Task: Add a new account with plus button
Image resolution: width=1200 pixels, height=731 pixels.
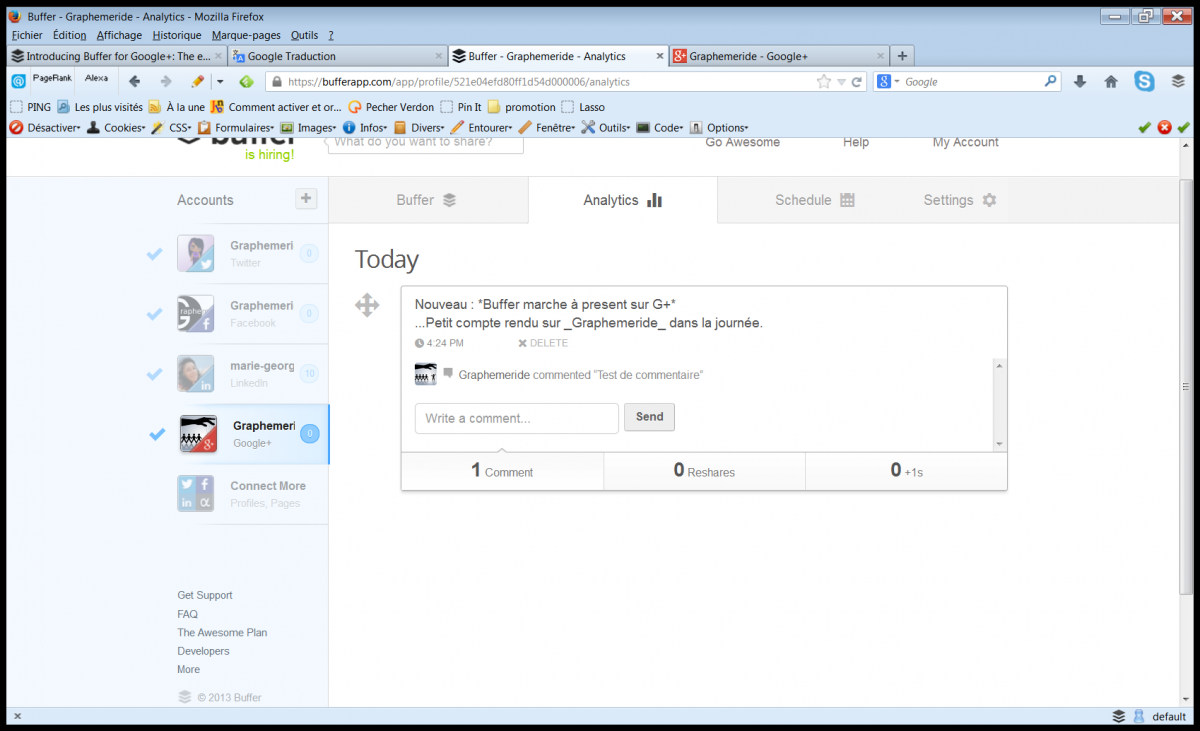Action: 306,199
